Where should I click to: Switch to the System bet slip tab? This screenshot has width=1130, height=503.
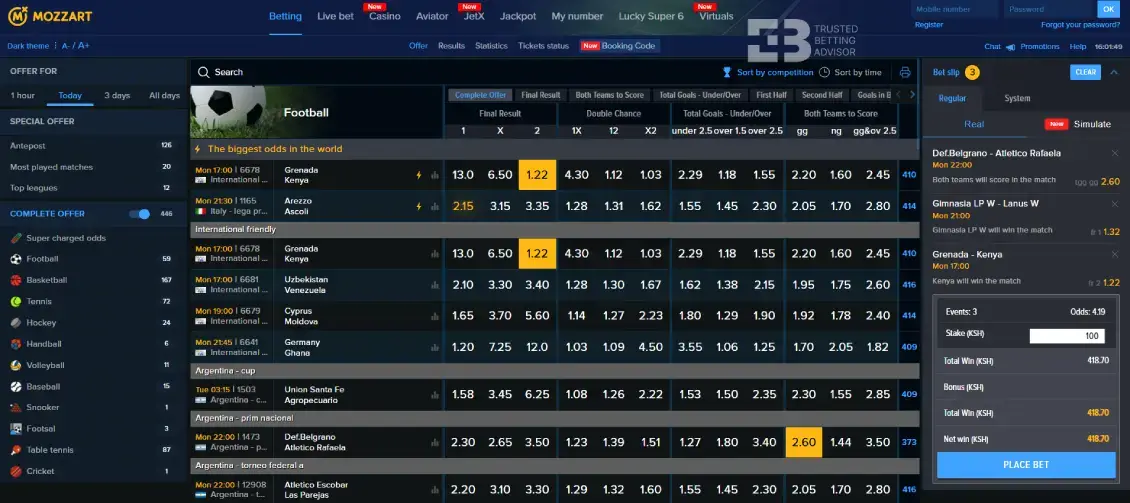[1017, 98]
